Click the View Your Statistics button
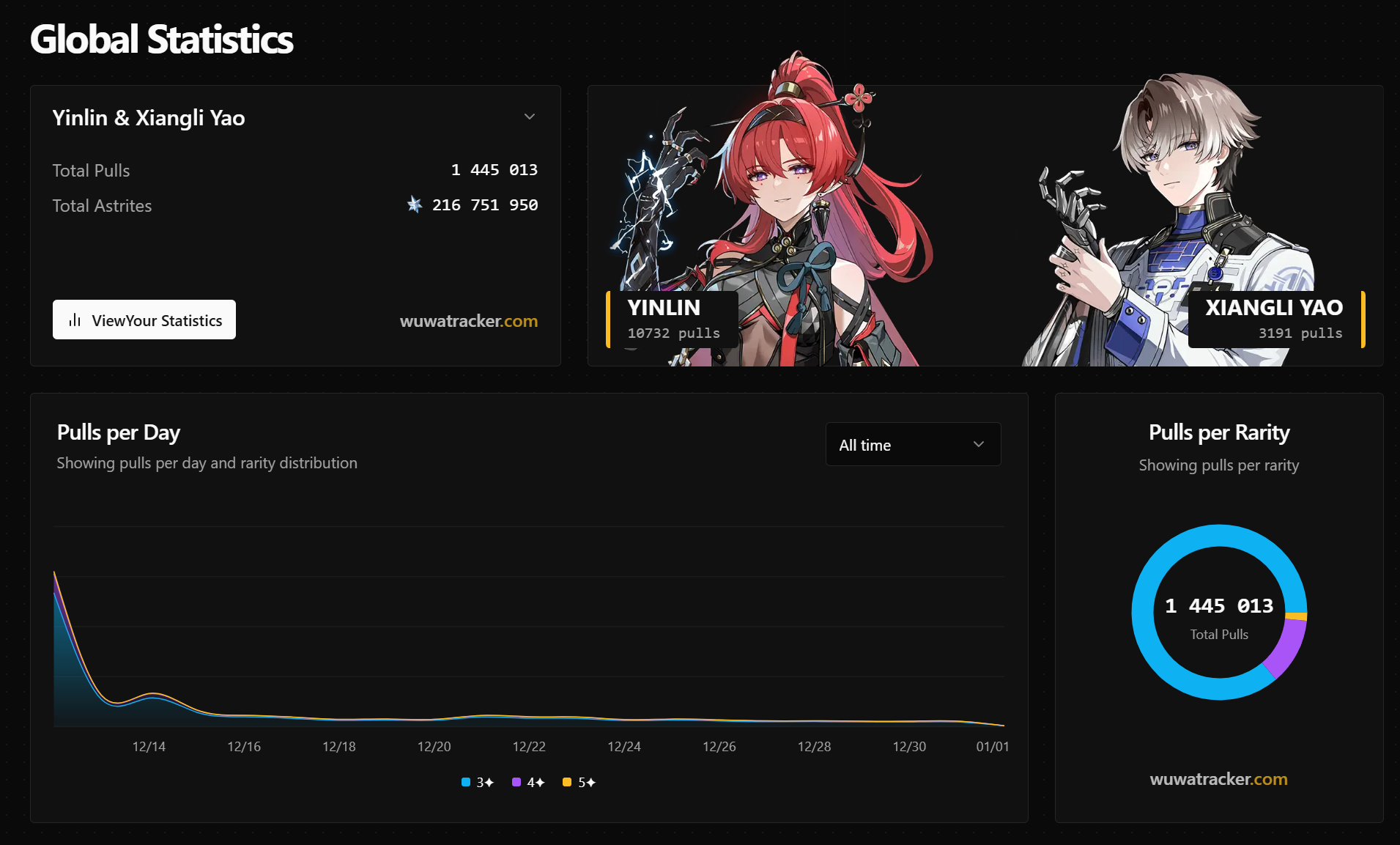 pos(144,320)
